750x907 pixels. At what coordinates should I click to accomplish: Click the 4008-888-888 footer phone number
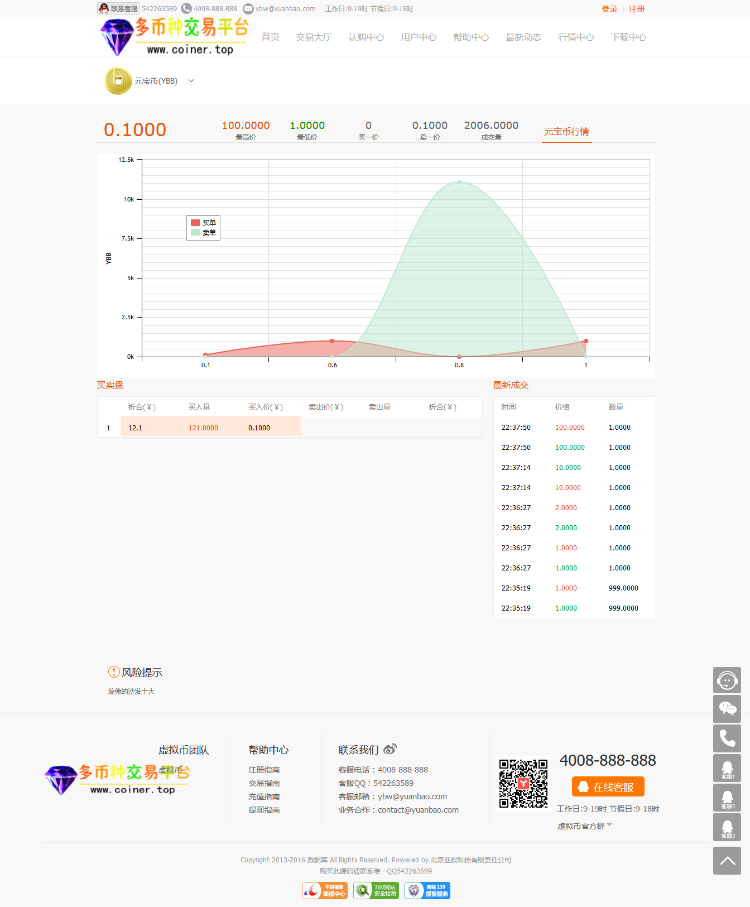pyautogui.click(x=608, y=761)
